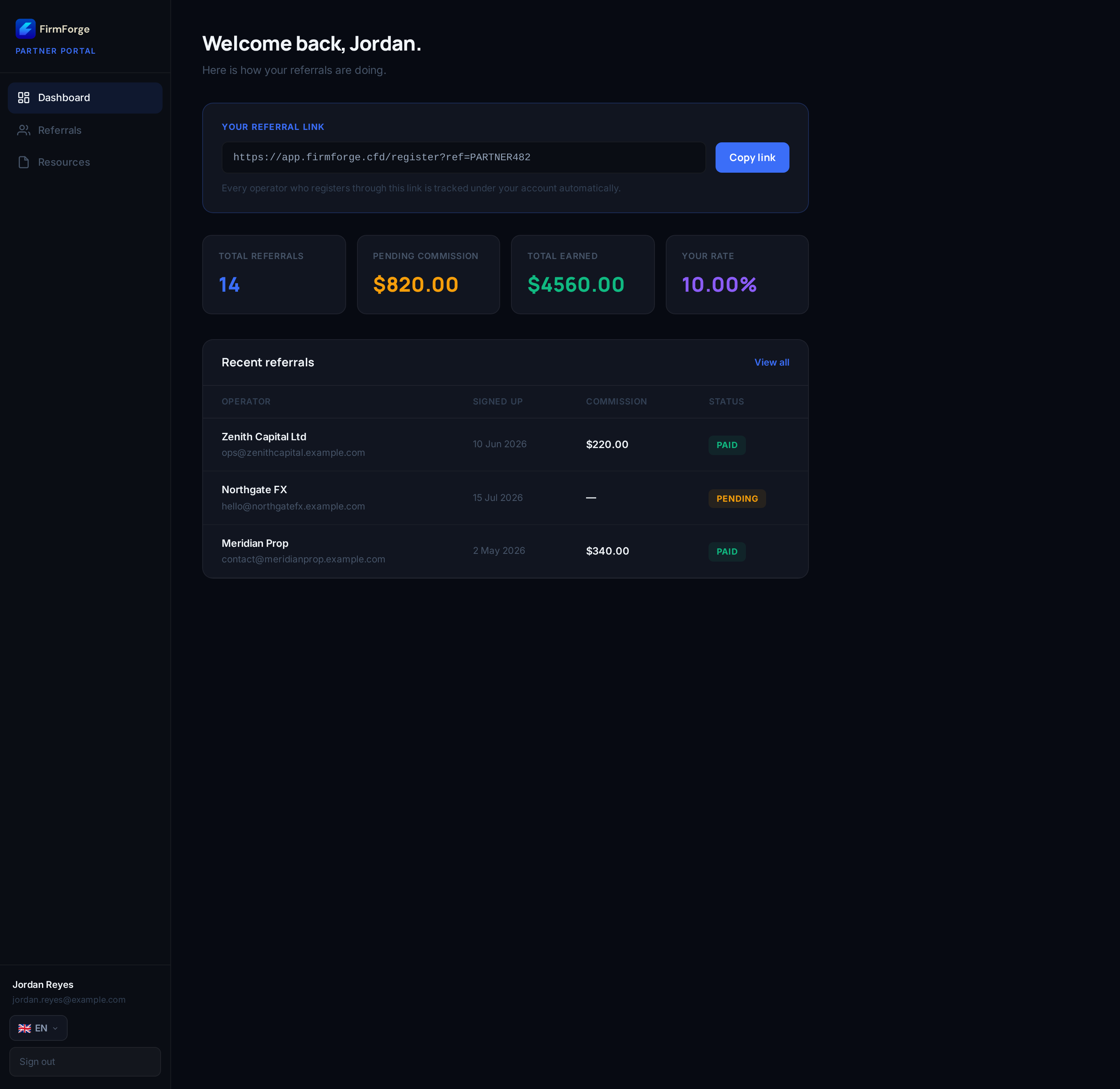Screen dimensions: 1120x1089
Task: Open the EN language dropdown
Action: coord(38,1028)
